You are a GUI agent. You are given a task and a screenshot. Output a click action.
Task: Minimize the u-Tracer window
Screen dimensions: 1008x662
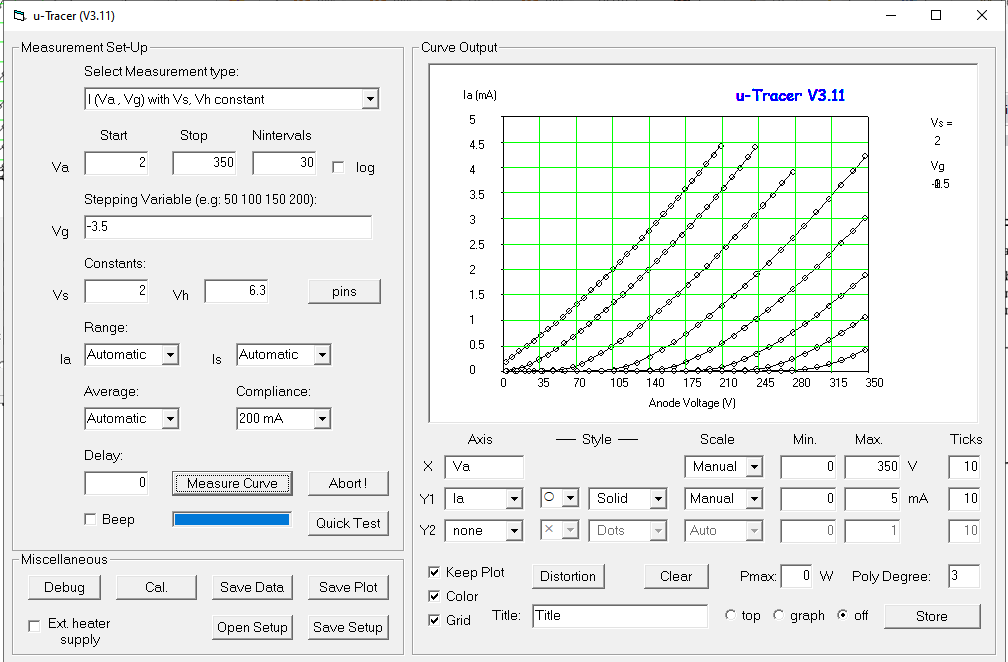[891, 15]
